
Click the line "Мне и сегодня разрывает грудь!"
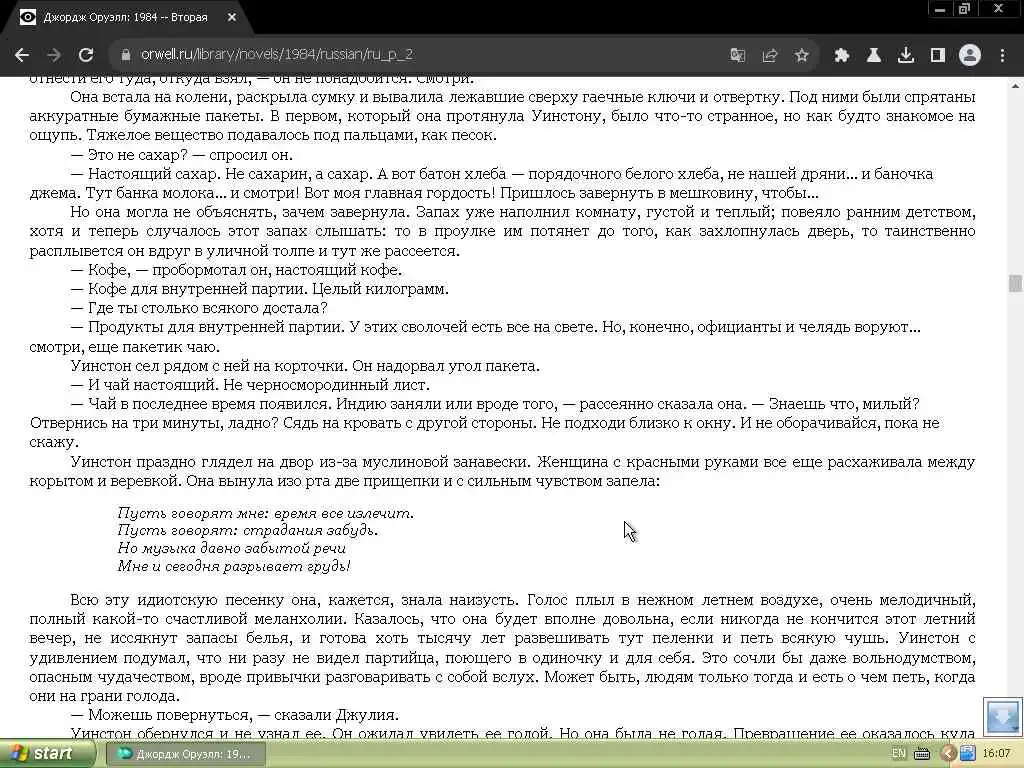[x=234, y=566]
